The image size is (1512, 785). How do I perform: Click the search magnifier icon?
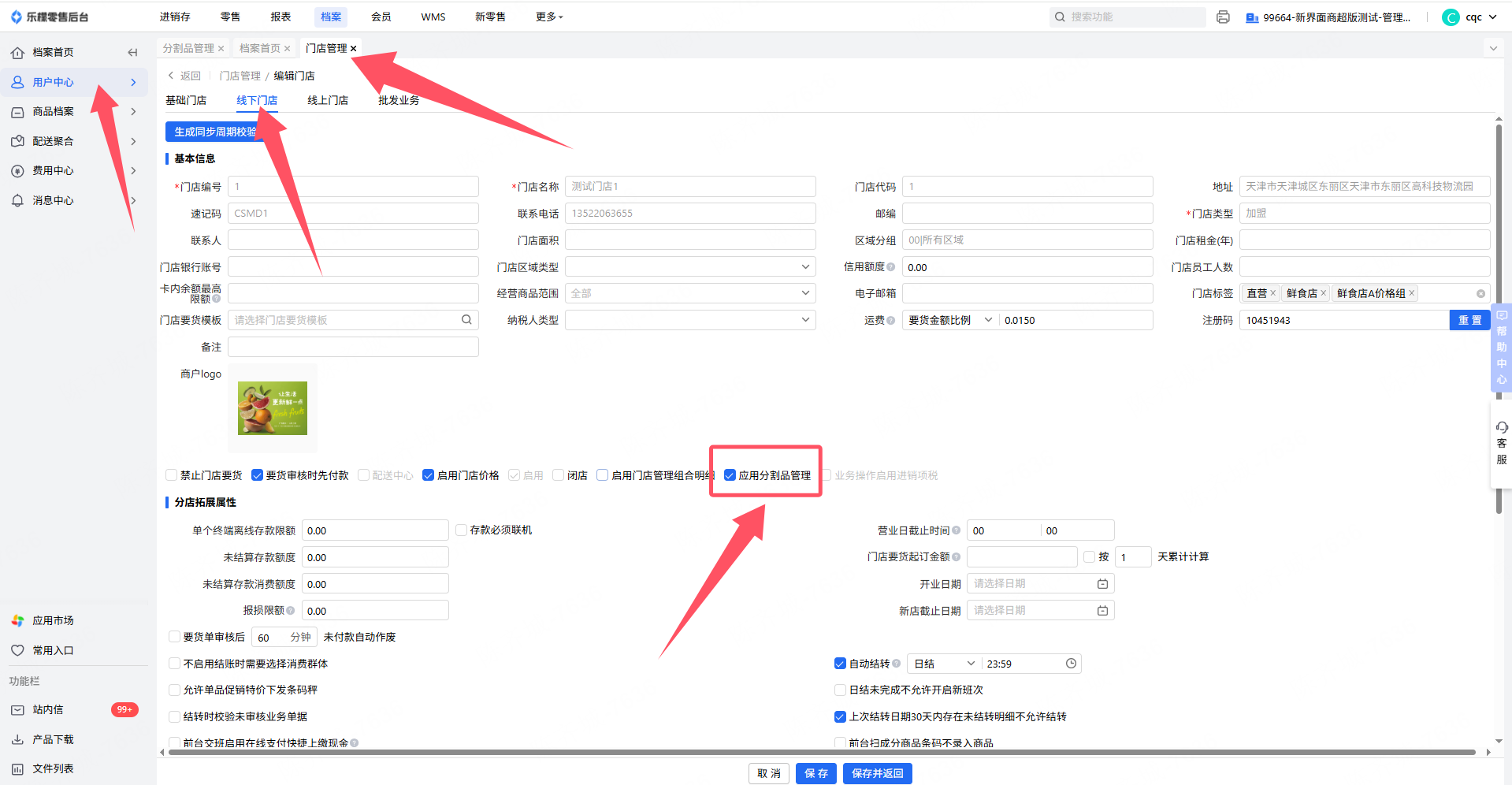[1060, 17]
